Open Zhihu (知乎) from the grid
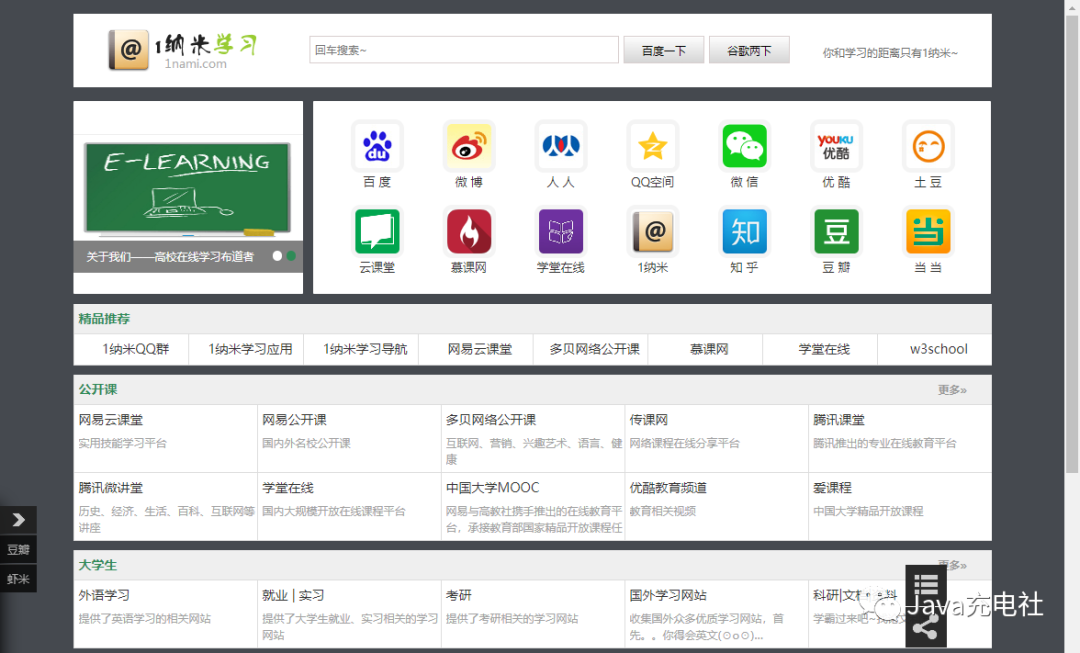Image resolution: width=1080 pixels, height=653 pixels. tap(744, 232)
